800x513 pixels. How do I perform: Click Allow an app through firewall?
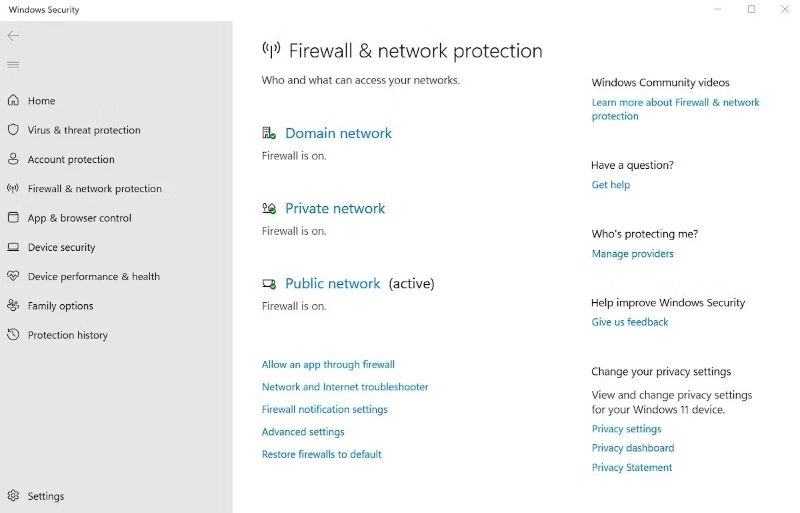point(328,365)
